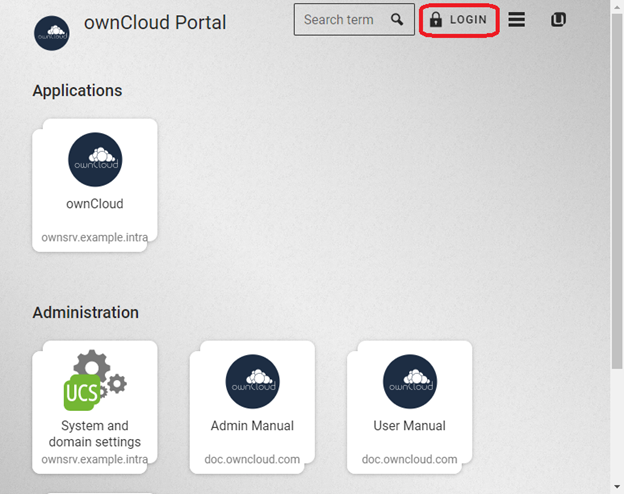This screenshot has height=494, width=624.
Task: Click 'doc.owncloud.com' under Admin Manual
Action: [252, 459]
